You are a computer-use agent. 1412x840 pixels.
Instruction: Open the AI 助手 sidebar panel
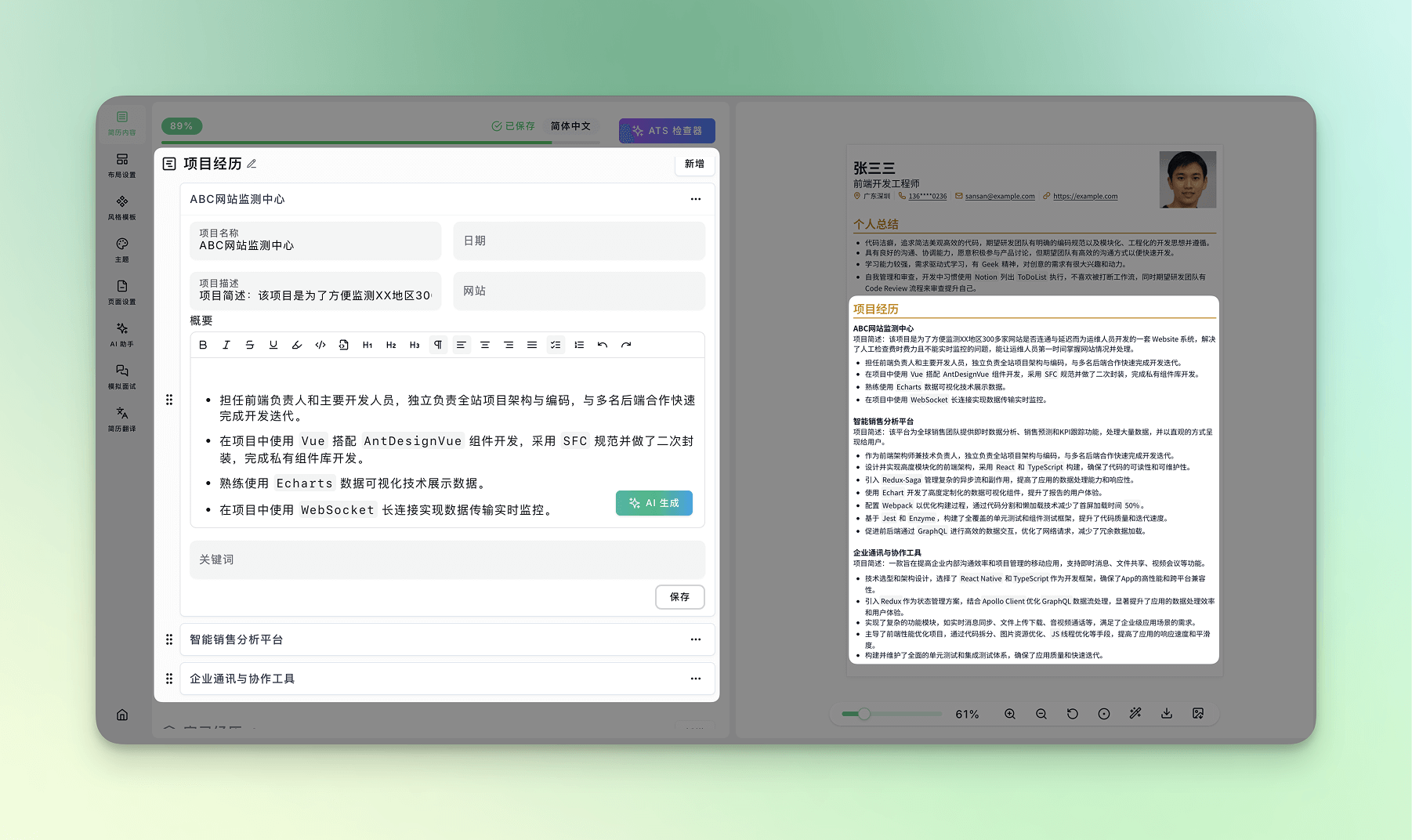pyautogui.click(x=122, y=334)
